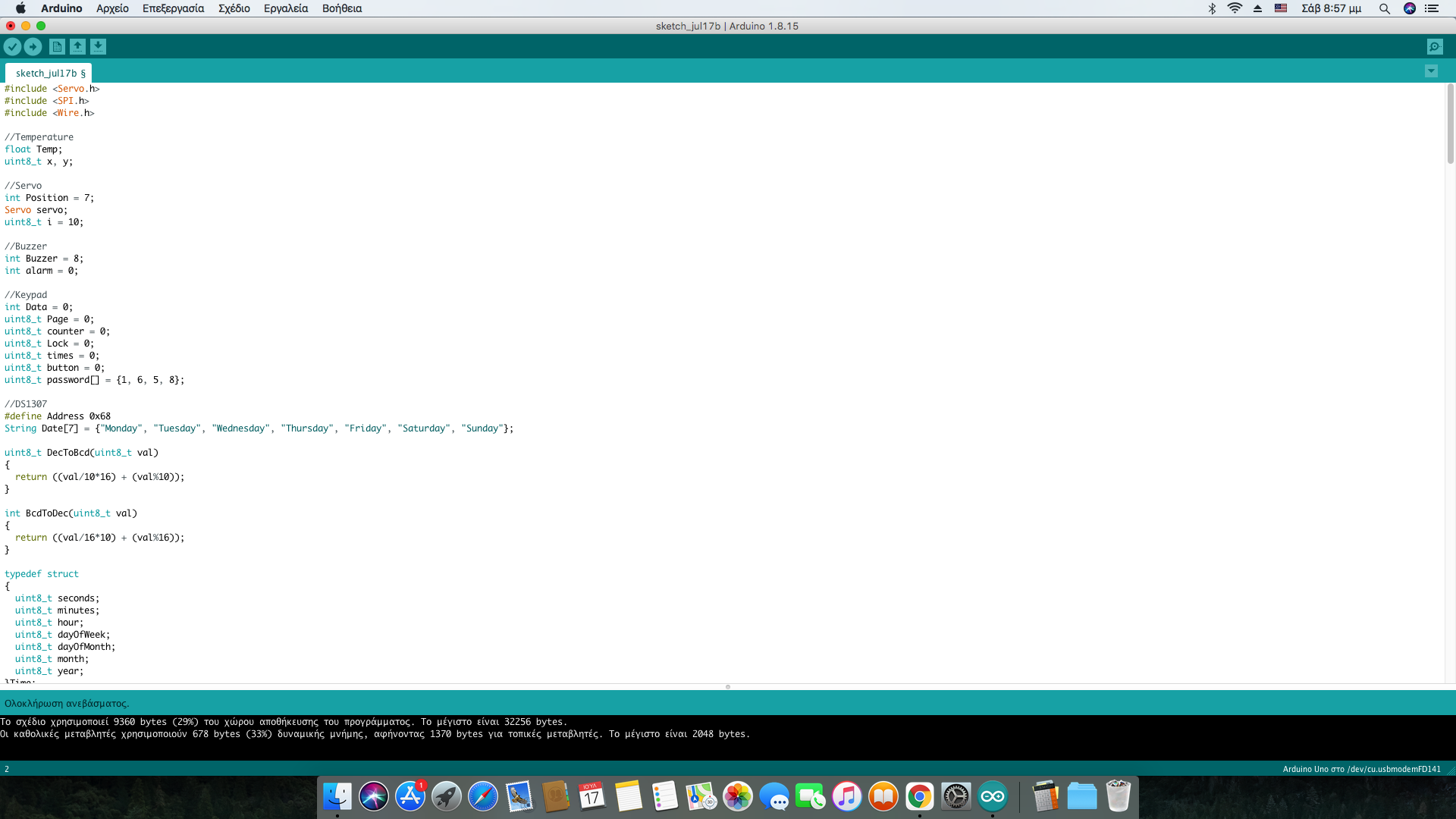
Task: Click the typedef struct line
Action: point(42,574)
